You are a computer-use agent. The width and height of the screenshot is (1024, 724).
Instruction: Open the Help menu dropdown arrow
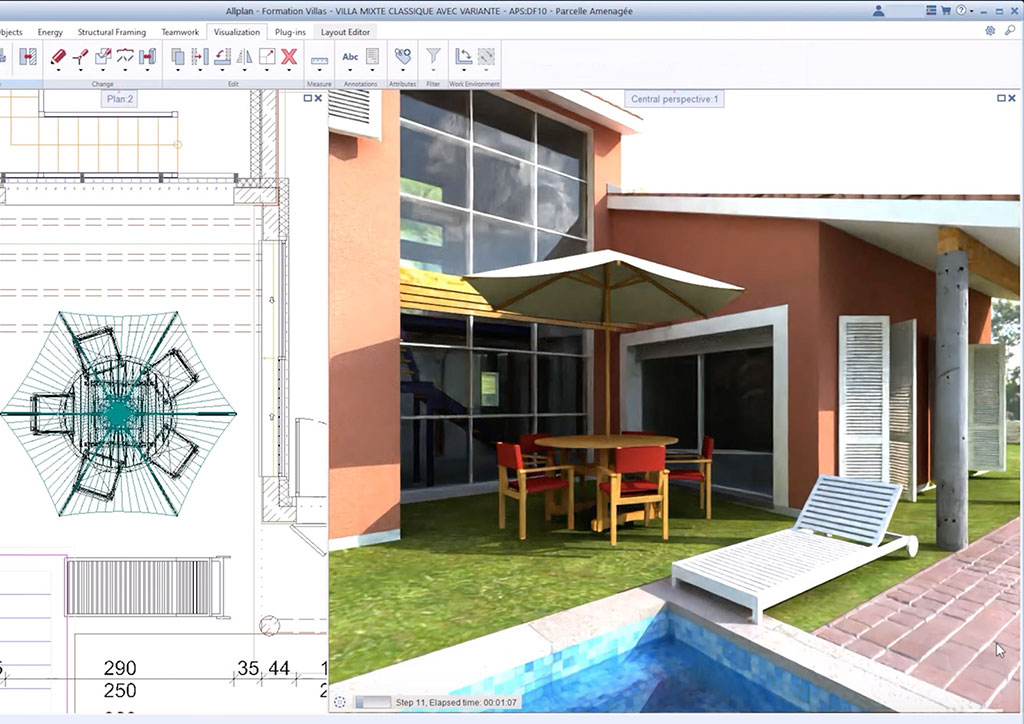click(971, 11)
